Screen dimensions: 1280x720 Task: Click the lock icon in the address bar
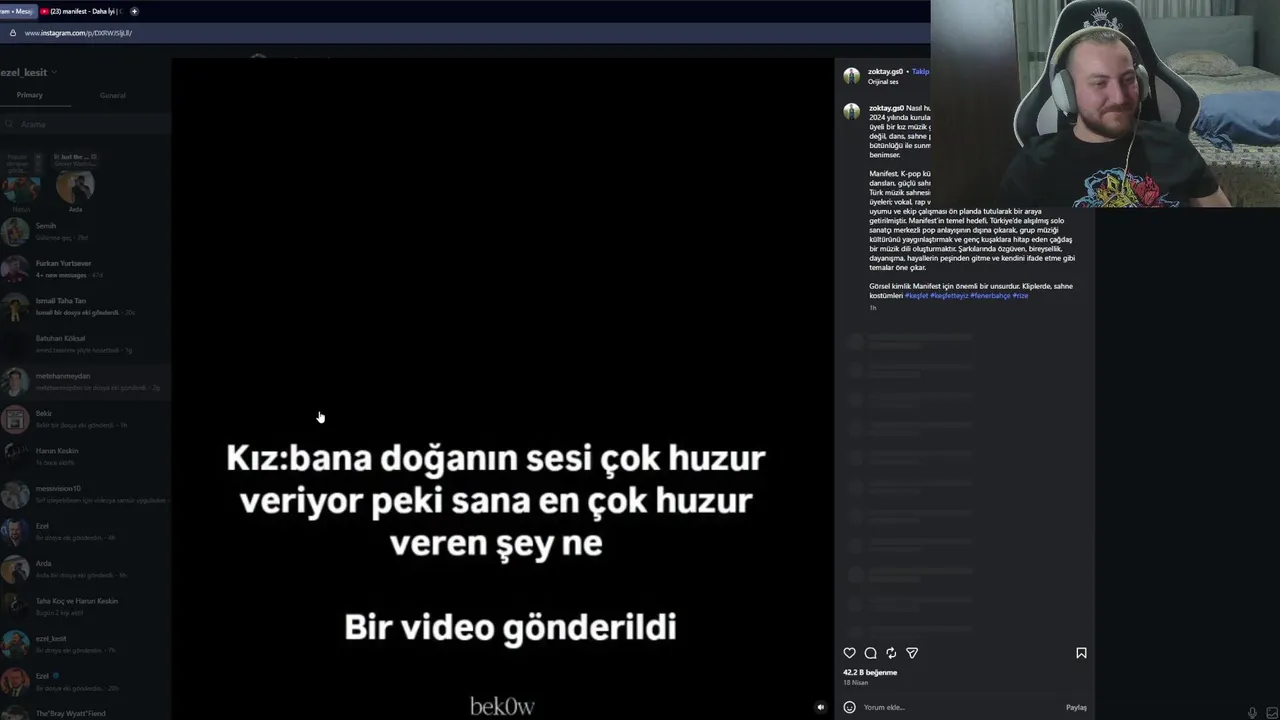tap(12, 33)
